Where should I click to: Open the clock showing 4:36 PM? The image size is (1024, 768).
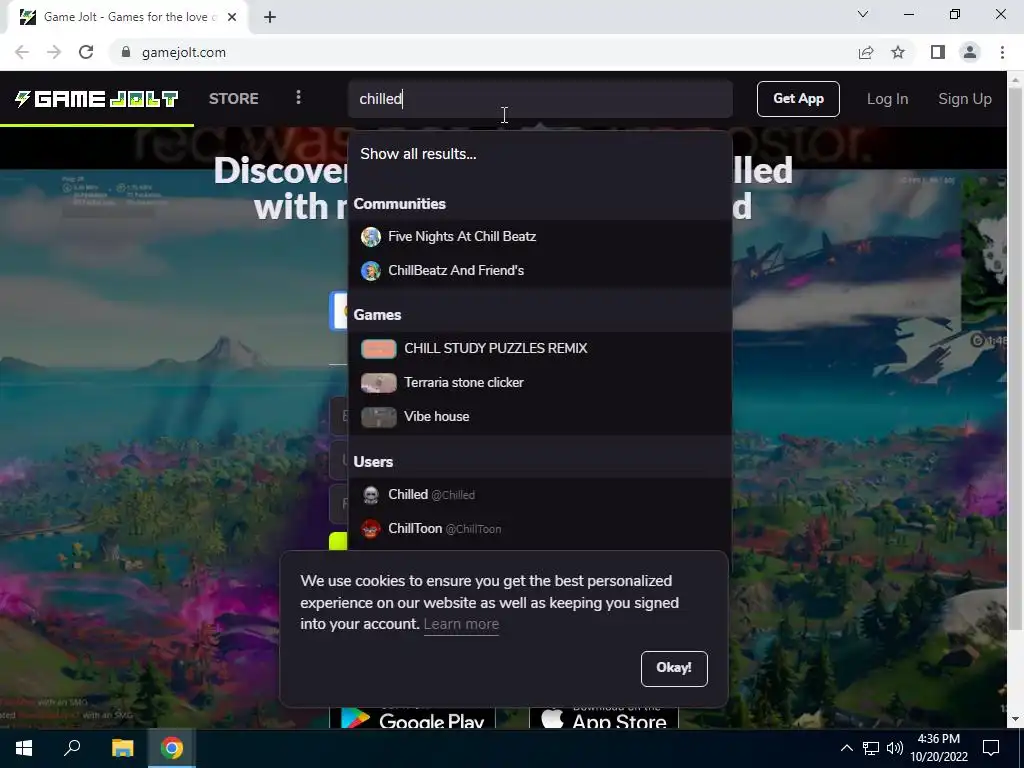[x=939, y=748]
